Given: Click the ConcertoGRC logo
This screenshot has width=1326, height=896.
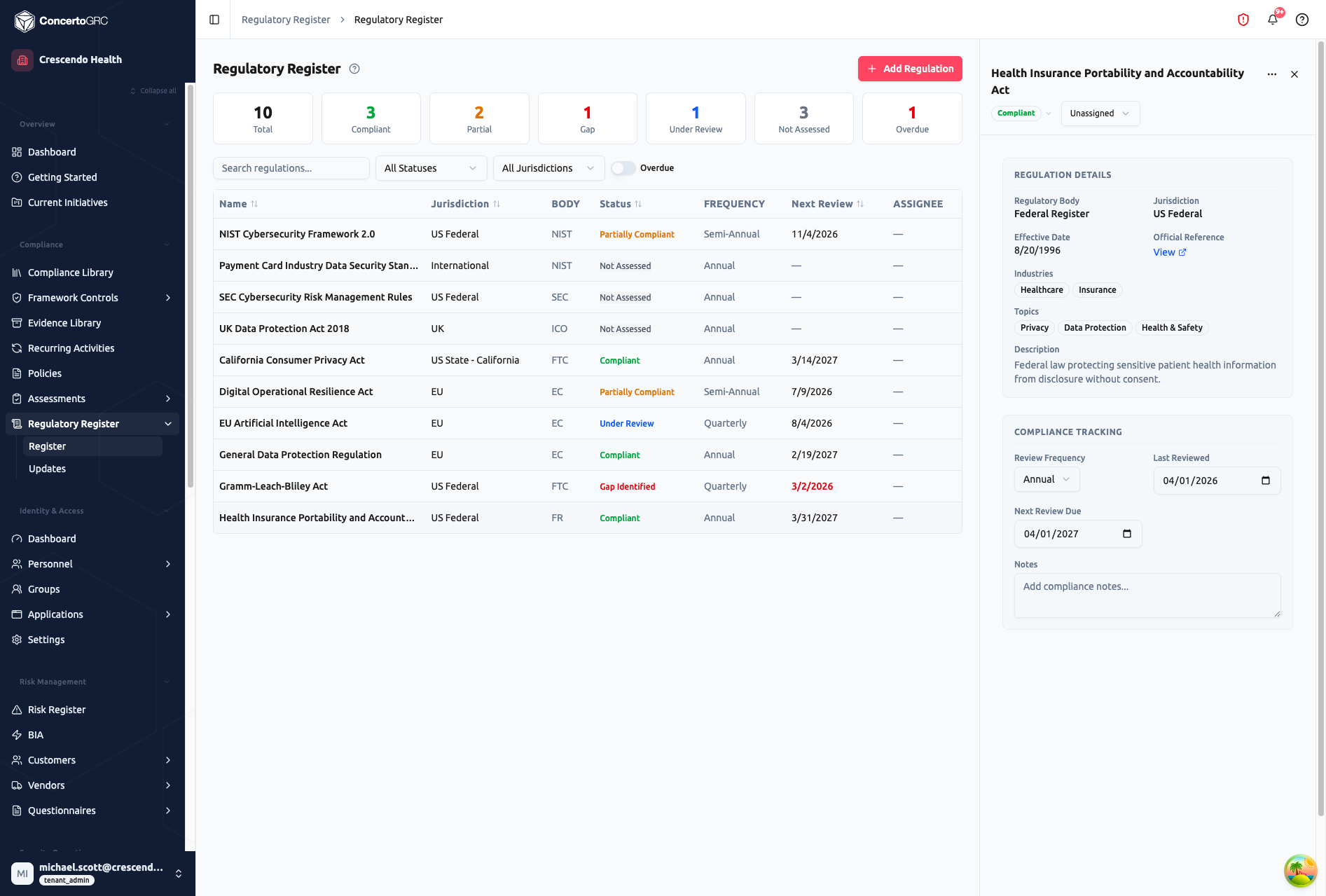Looking at the screenshot, I should pos(61,20).
